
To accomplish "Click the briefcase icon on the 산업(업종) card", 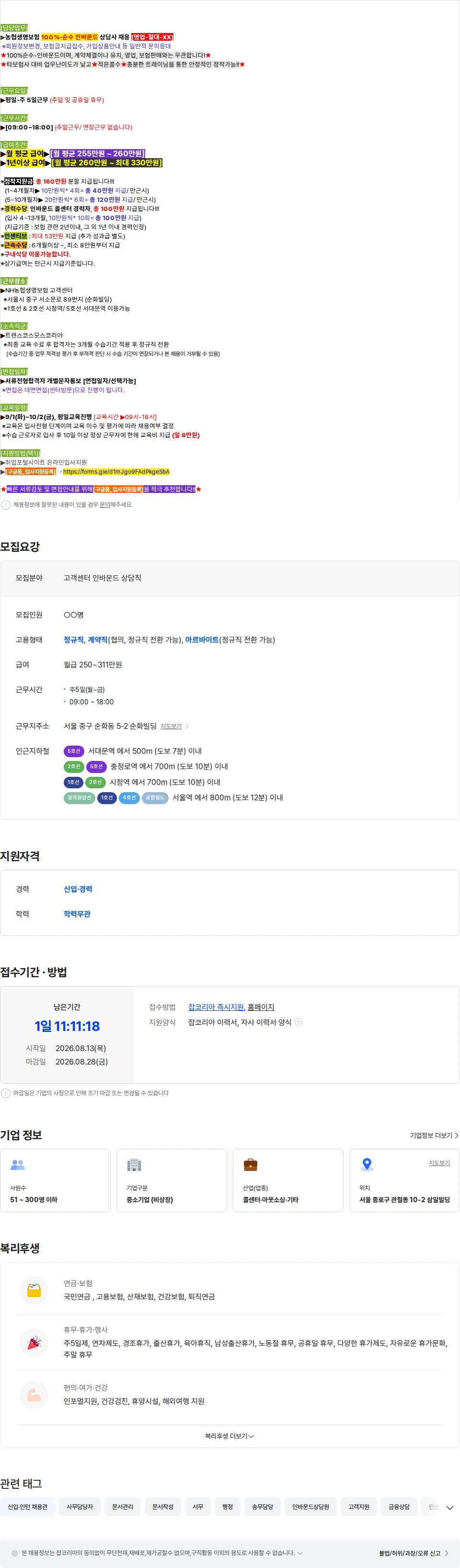I will coord(250,1164).
